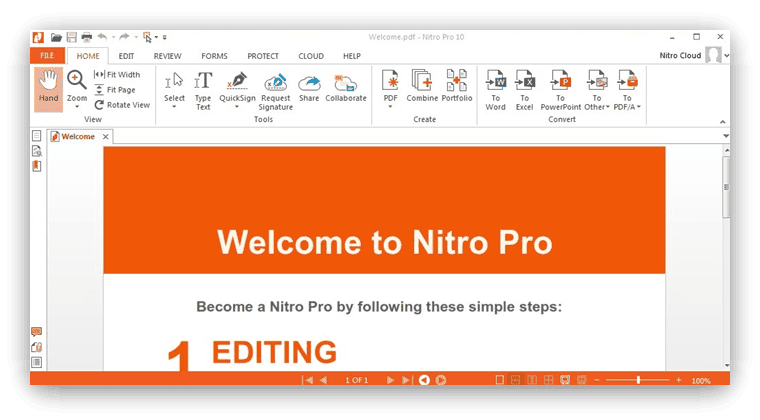This screenshot has width=760, height=420.
Task: Open the Nitro Cloud account dropdown
Action: click(727, 56)
